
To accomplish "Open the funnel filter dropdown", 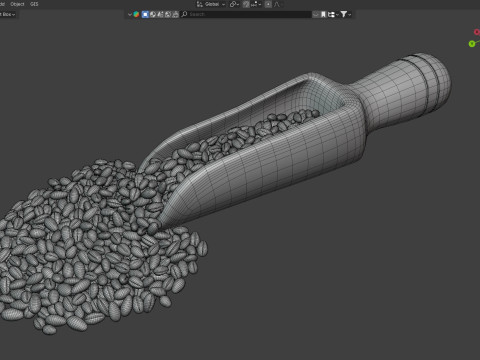I will point(345,14).
